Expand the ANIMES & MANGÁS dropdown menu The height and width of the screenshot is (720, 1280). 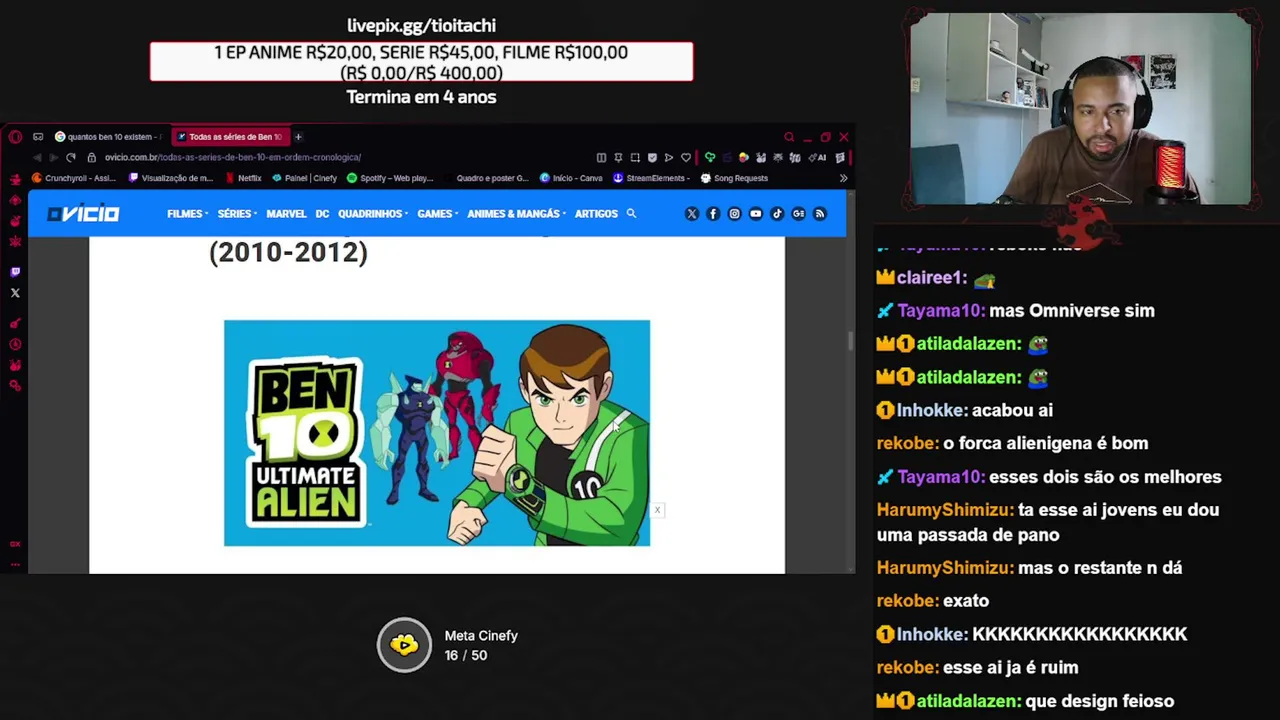click(x=516, y=213)
